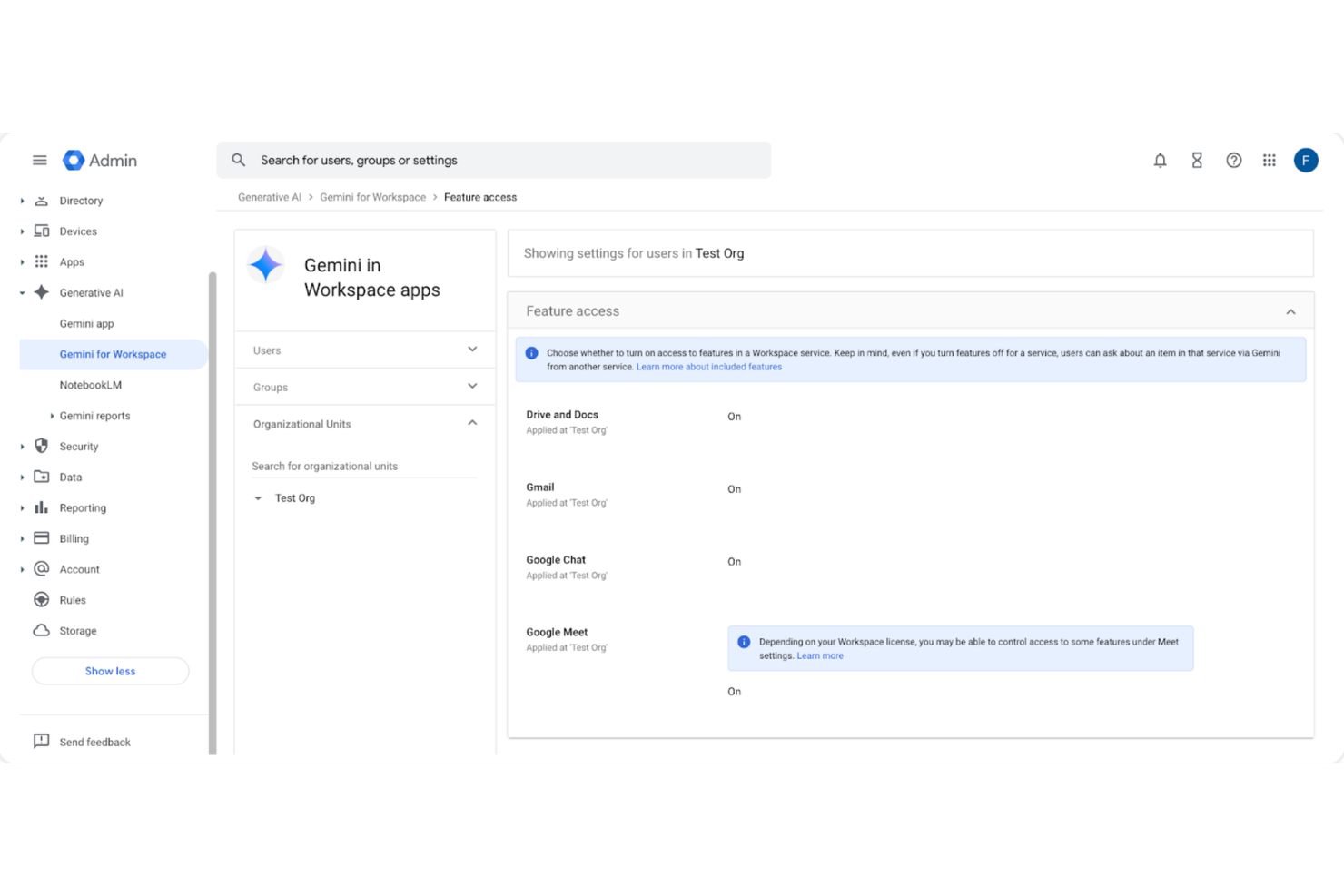This screenshot has width=1344, height=896.
Task: Expand Gemini reports submenu arrow
Action: (52, 416)
